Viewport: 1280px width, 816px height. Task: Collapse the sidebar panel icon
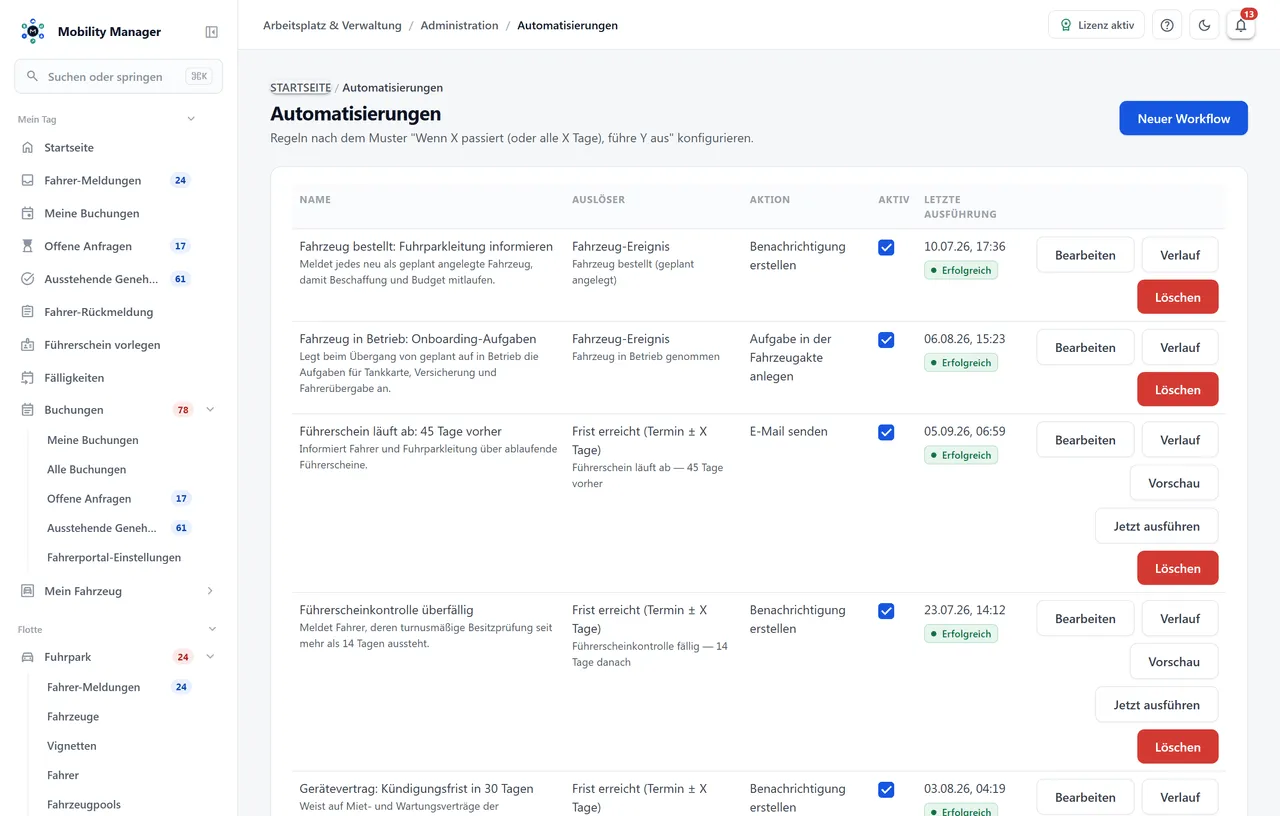211,32
